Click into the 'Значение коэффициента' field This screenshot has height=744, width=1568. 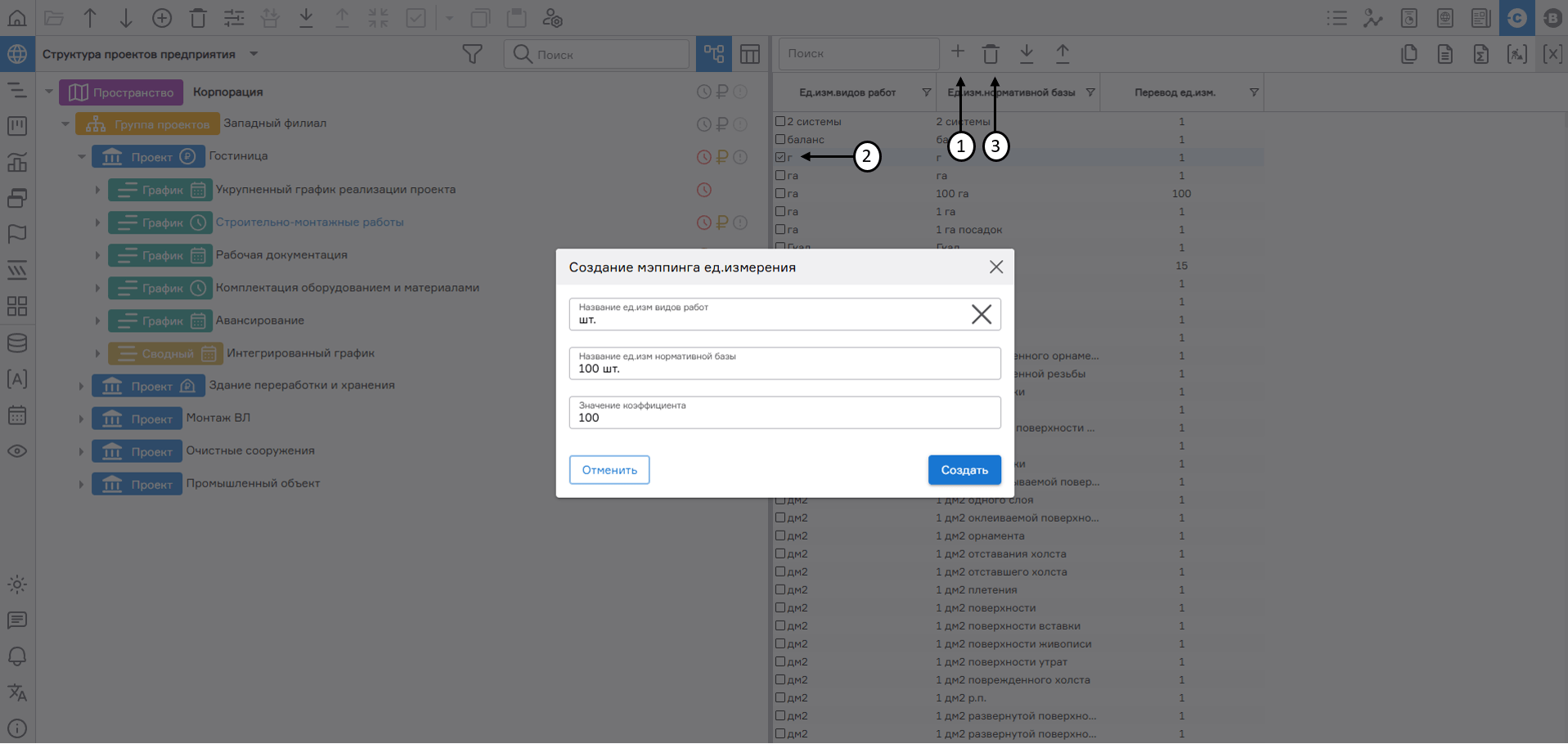point(784,417)
